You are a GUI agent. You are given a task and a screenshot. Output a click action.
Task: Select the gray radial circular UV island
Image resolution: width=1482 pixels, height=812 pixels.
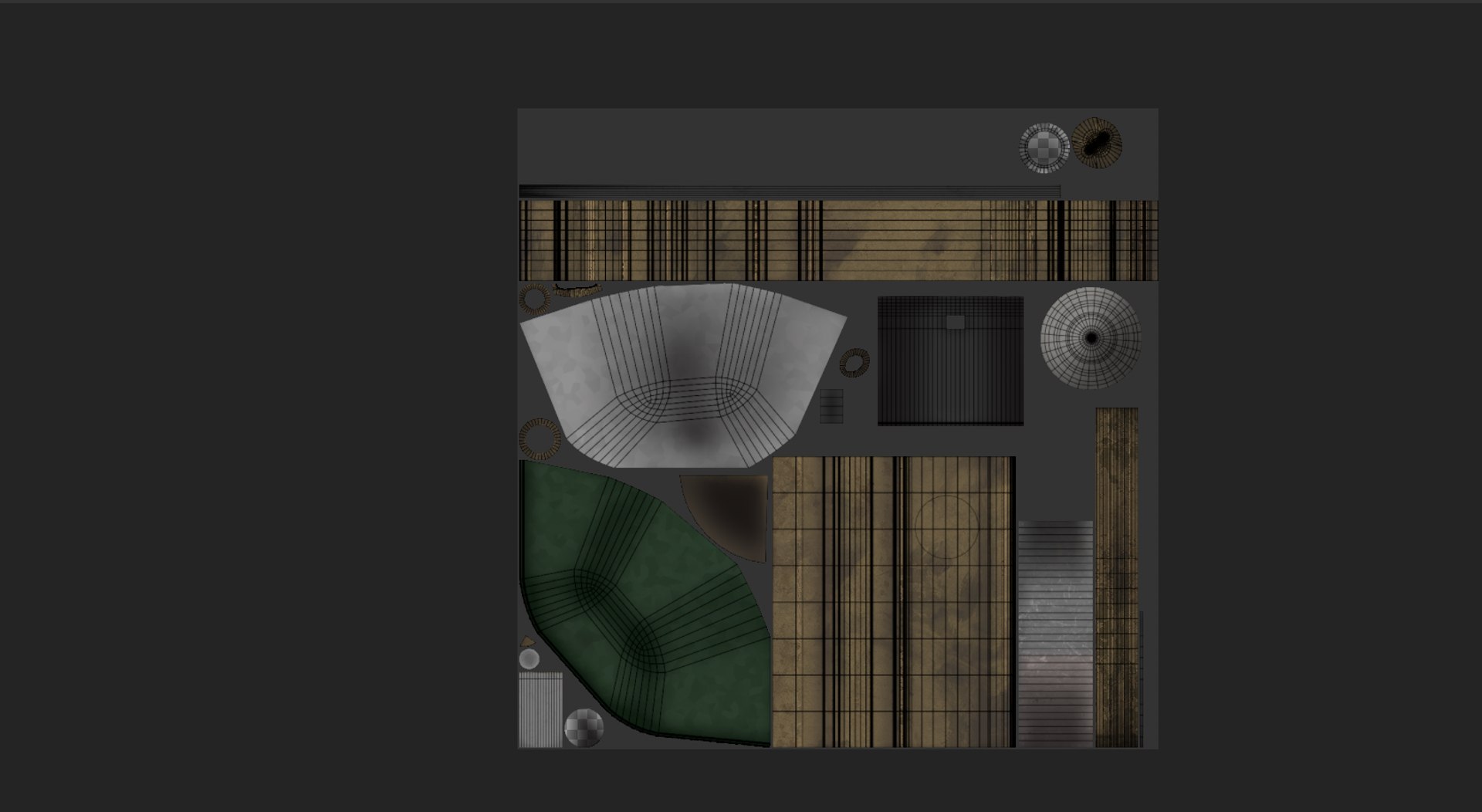[x=1091, y=337]
